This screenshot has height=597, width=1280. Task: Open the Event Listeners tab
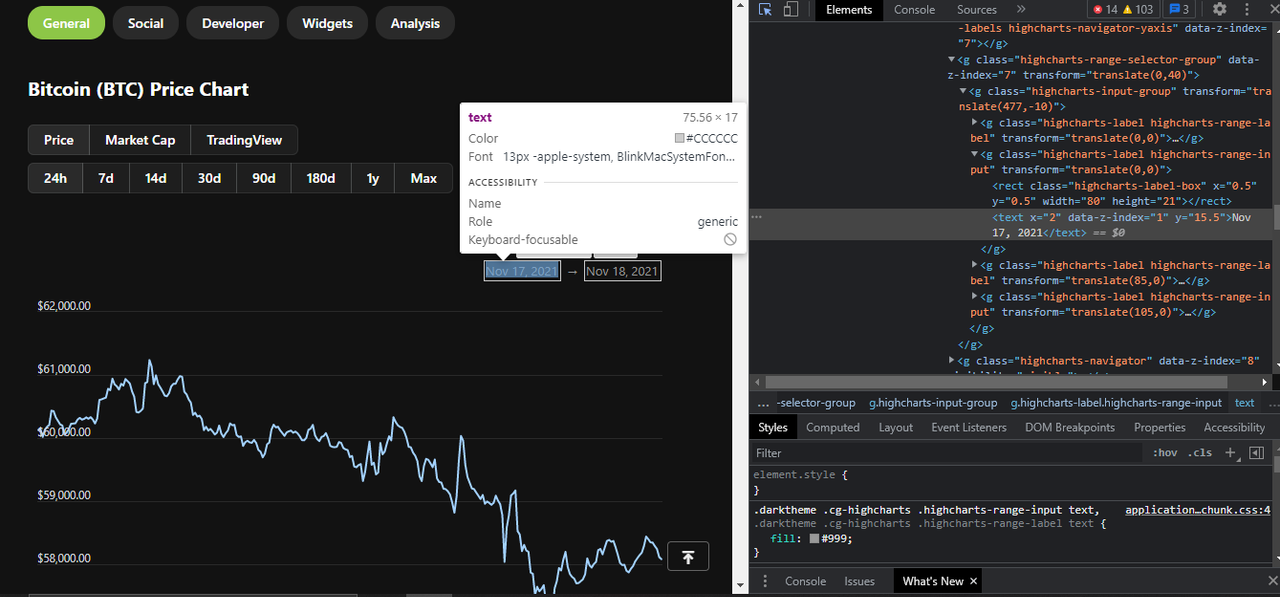[969, 427]
